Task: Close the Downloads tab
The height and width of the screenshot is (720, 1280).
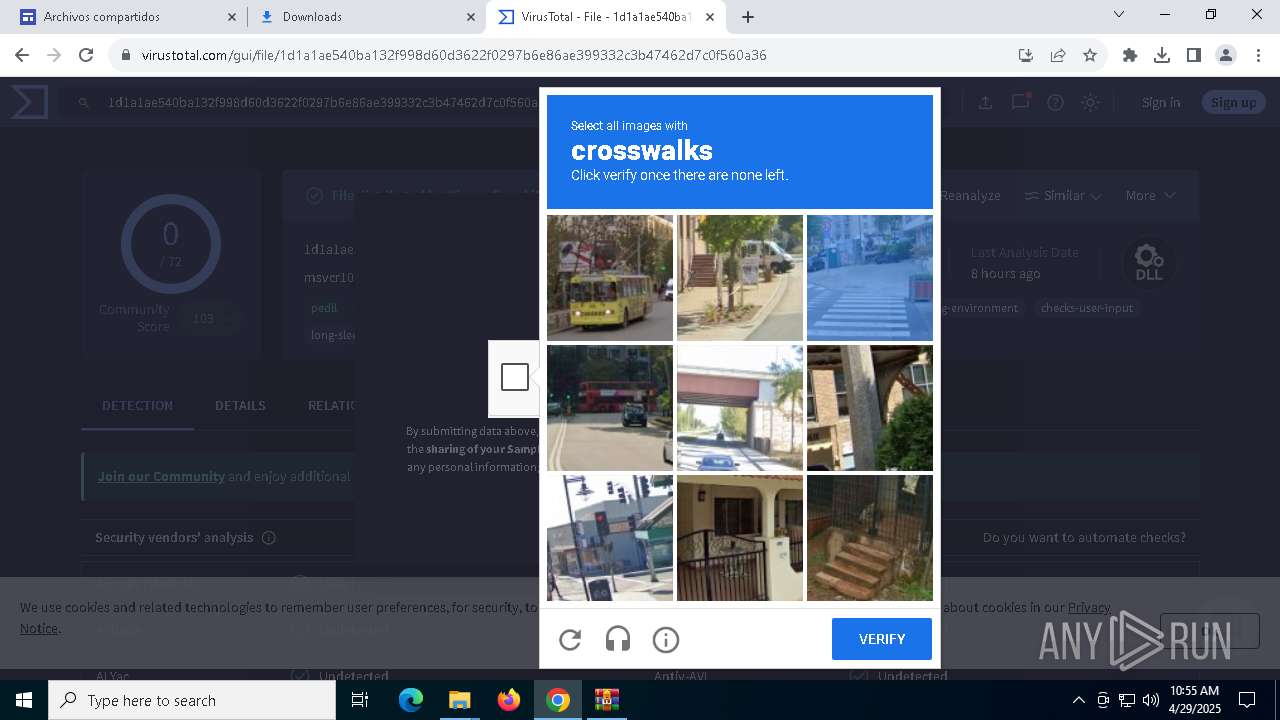Action: (x=471, y=17)
